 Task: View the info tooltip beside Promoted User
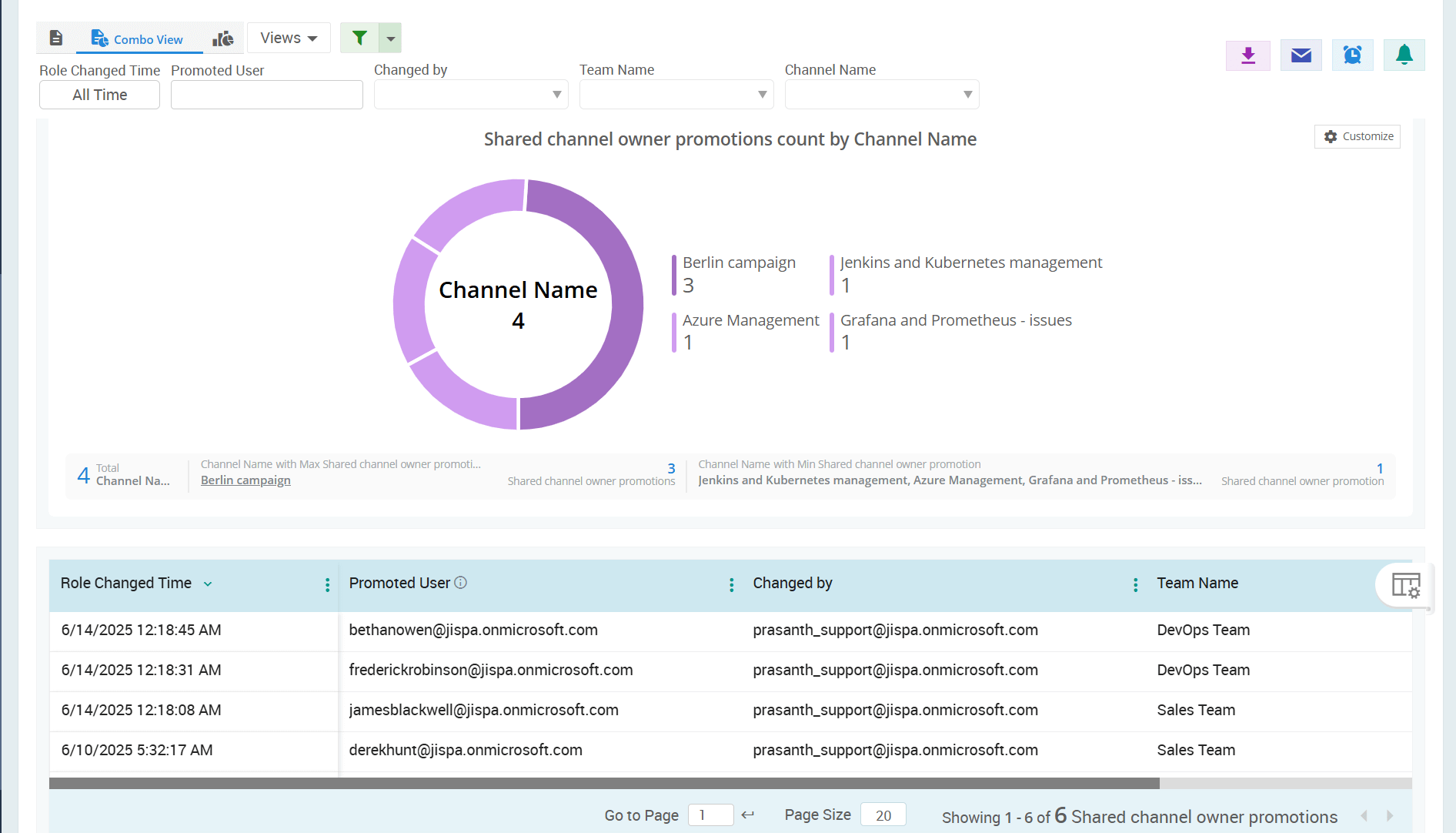[460, 583]
